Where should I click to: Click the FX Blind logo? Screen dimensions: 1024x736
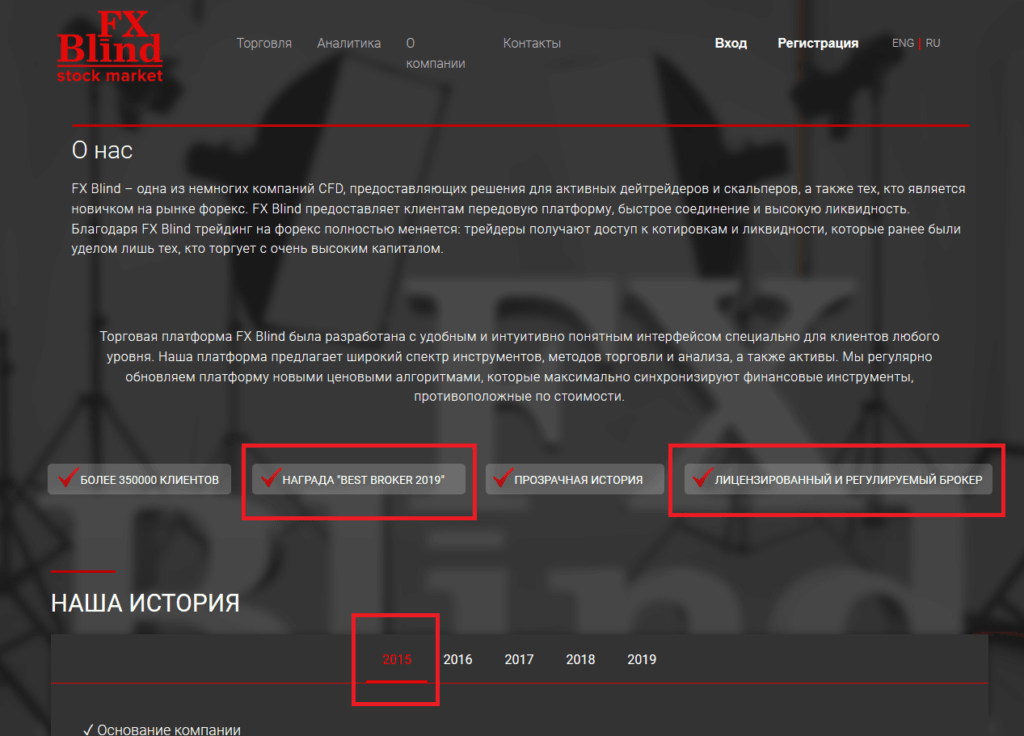tap(109, 47)
